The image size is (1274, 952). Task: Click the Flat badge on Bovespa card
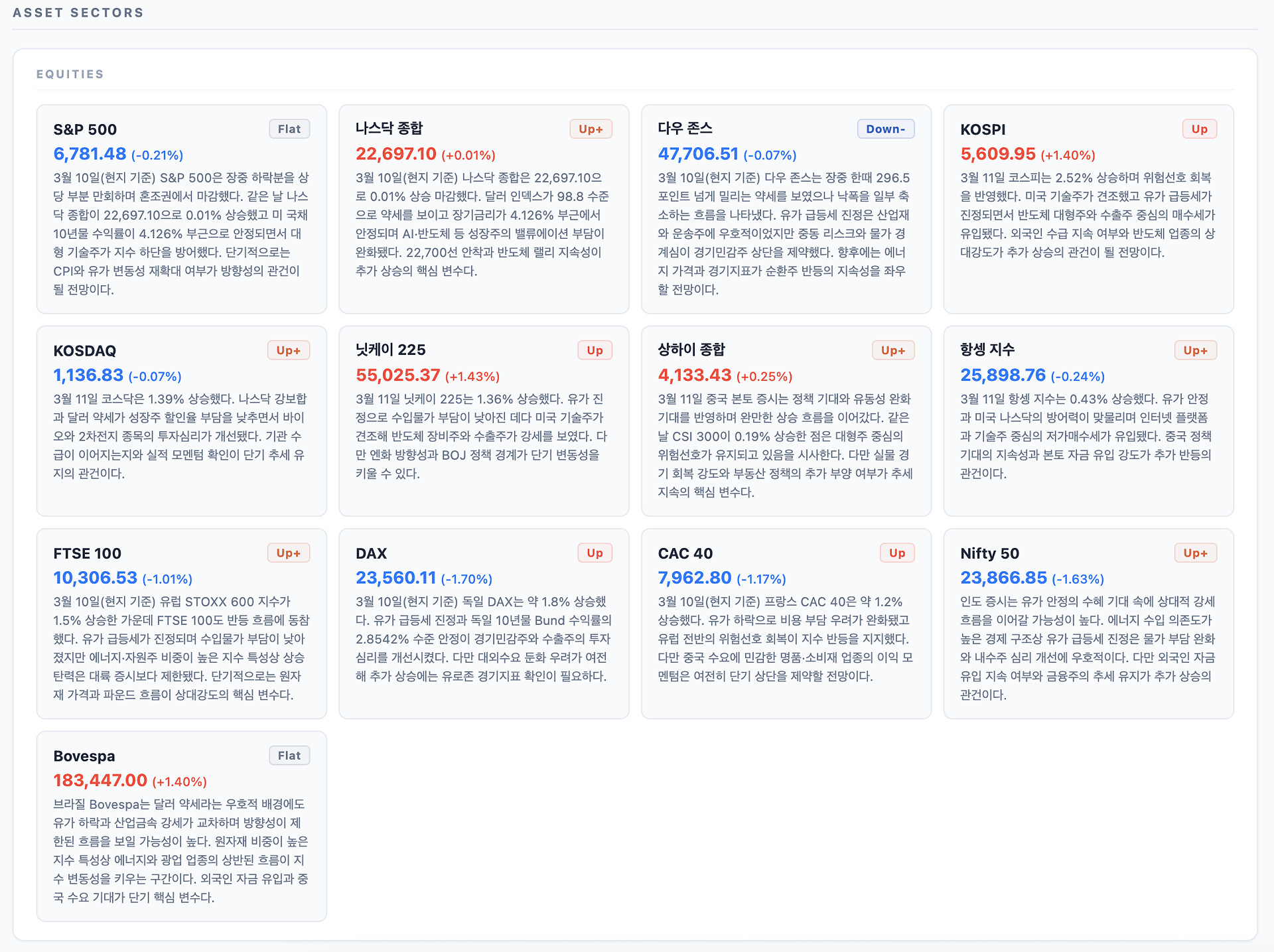pyautogui.click(x=289, y=755)
